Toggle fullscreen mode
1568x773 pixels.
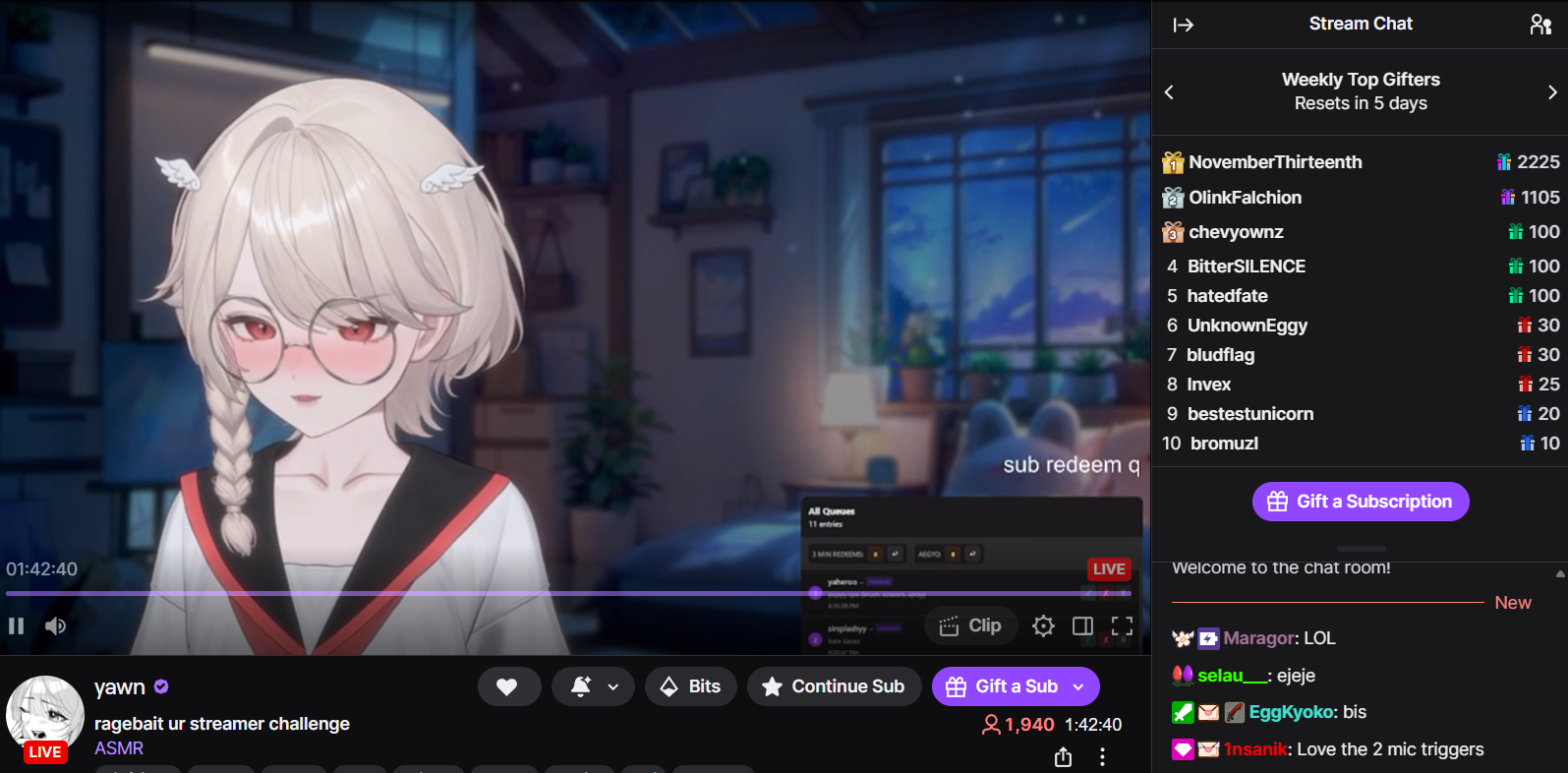point(1122,625)
